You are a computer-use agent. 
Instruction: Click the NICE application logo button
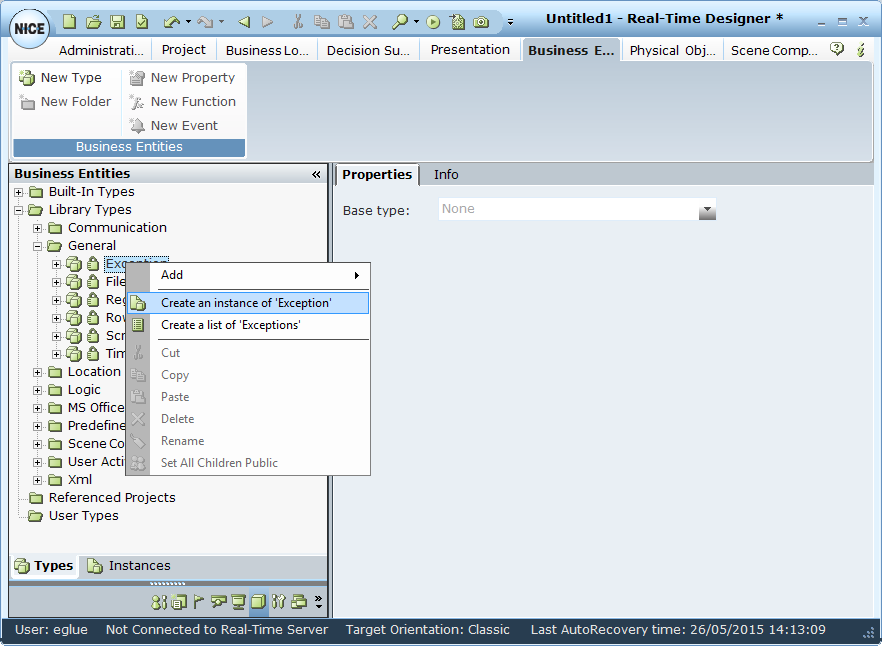(x=30, y=27)
